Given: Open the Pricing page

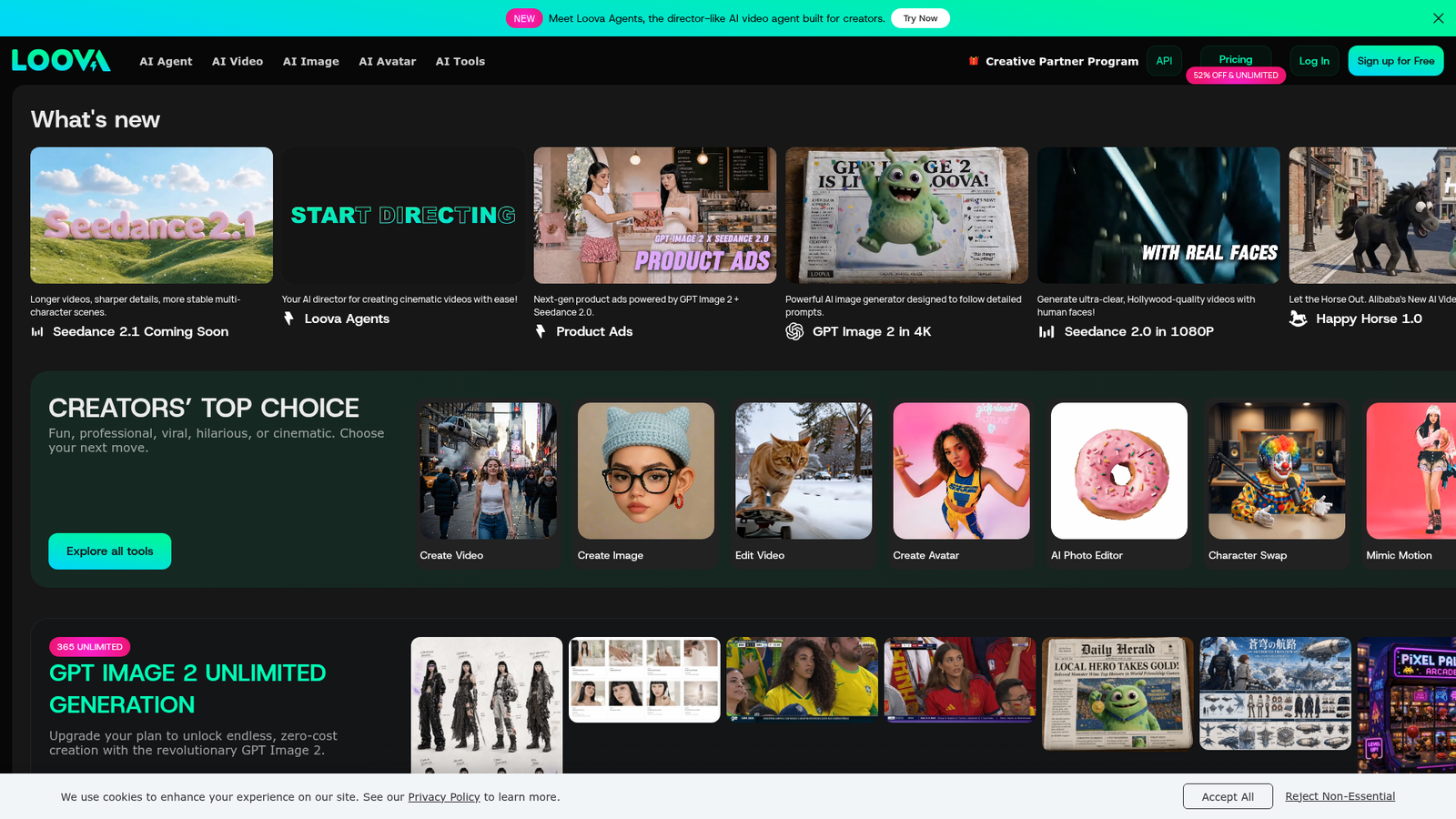Looking at the screenshot, I should tap(1236, 59).
